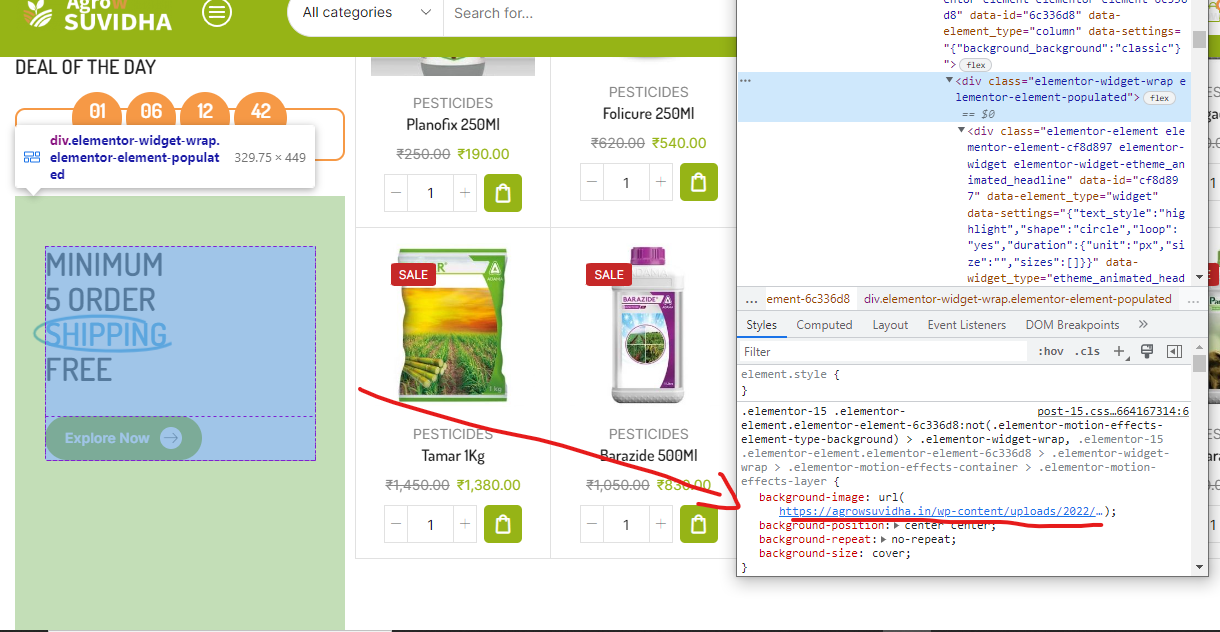The image size is (1220, 632).
Task: Click the countdown value 42
Action: [260, 111]
